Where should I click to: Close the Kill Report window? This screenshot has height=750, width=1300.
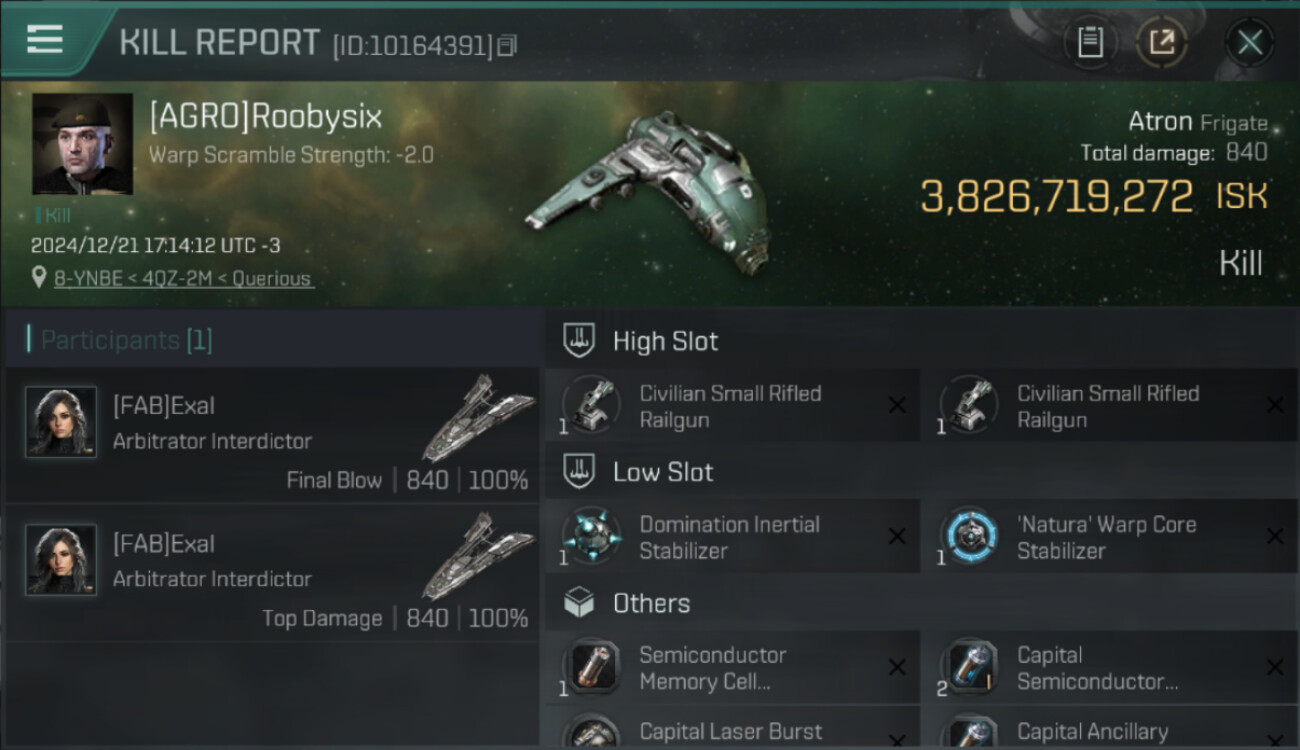(1250, 42)
